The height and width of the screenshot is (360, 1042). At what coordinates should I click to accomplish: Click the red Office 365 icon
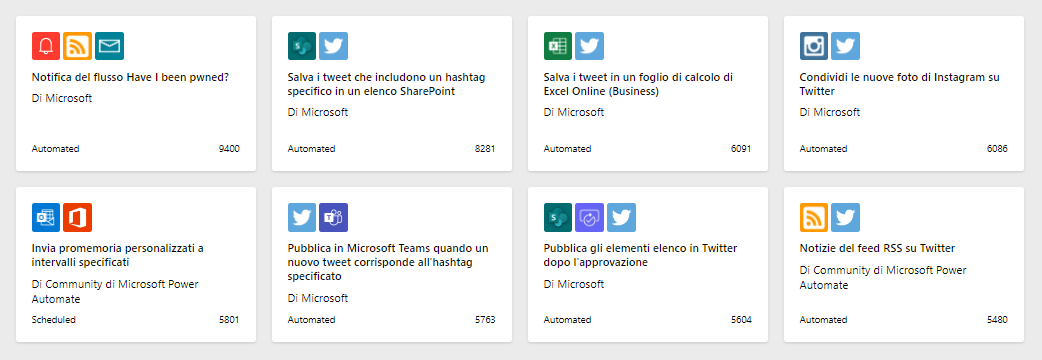[x=78, y=217]
